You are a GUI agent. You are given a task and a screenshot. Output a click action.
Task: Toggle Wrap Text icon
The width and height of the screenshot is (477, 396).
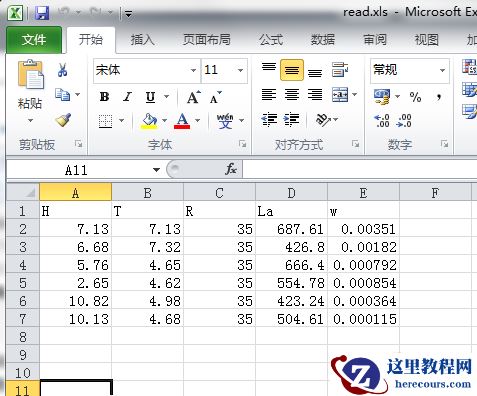(x=340, y=70)
